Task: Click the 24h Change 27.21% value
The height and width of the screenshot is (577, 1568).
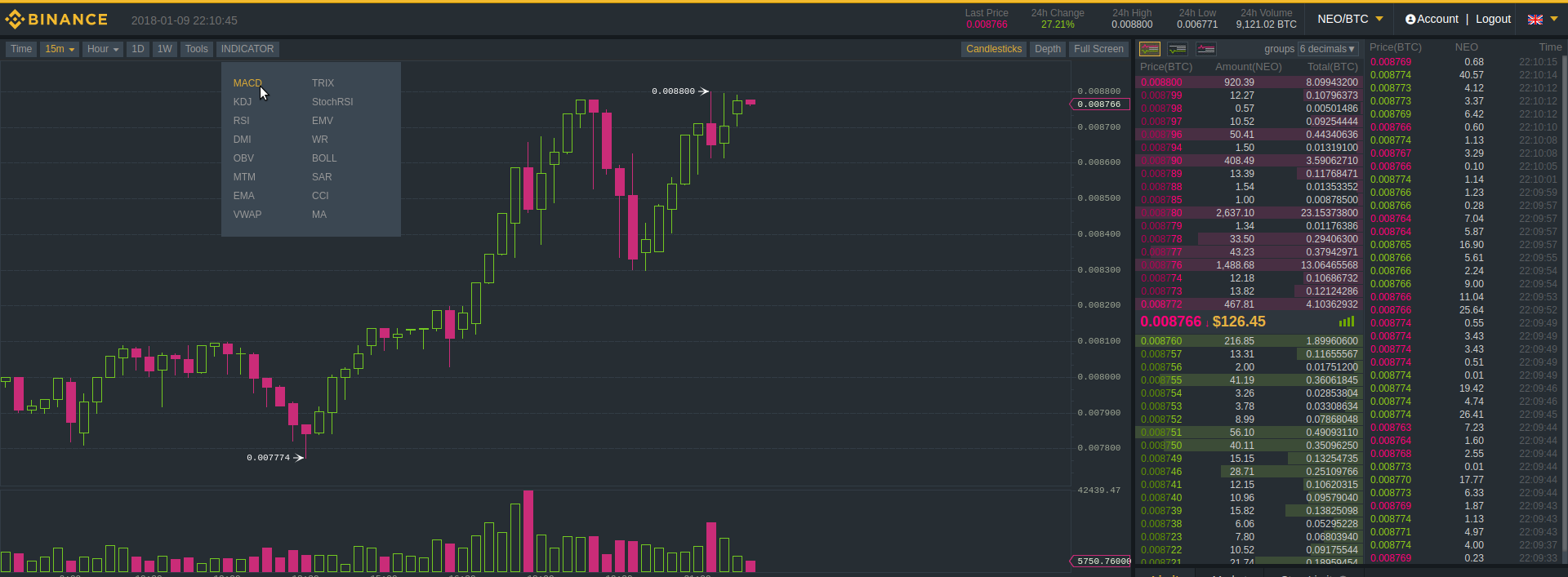Action: 1058,24
